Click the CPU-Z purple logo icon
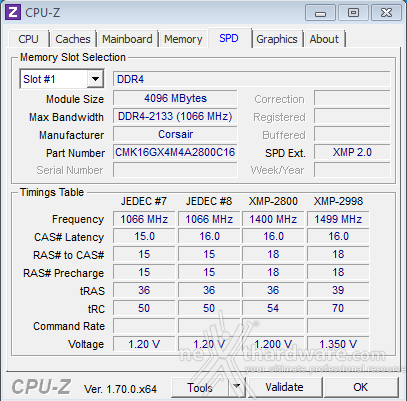 pyautogui.click(x=13, y=13)
